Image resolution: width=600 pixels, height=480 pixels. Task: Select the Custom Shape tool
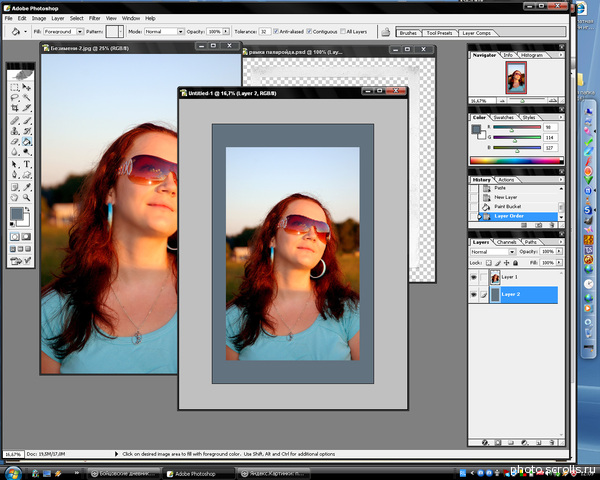pyautogui.click(x=26, y=175)
